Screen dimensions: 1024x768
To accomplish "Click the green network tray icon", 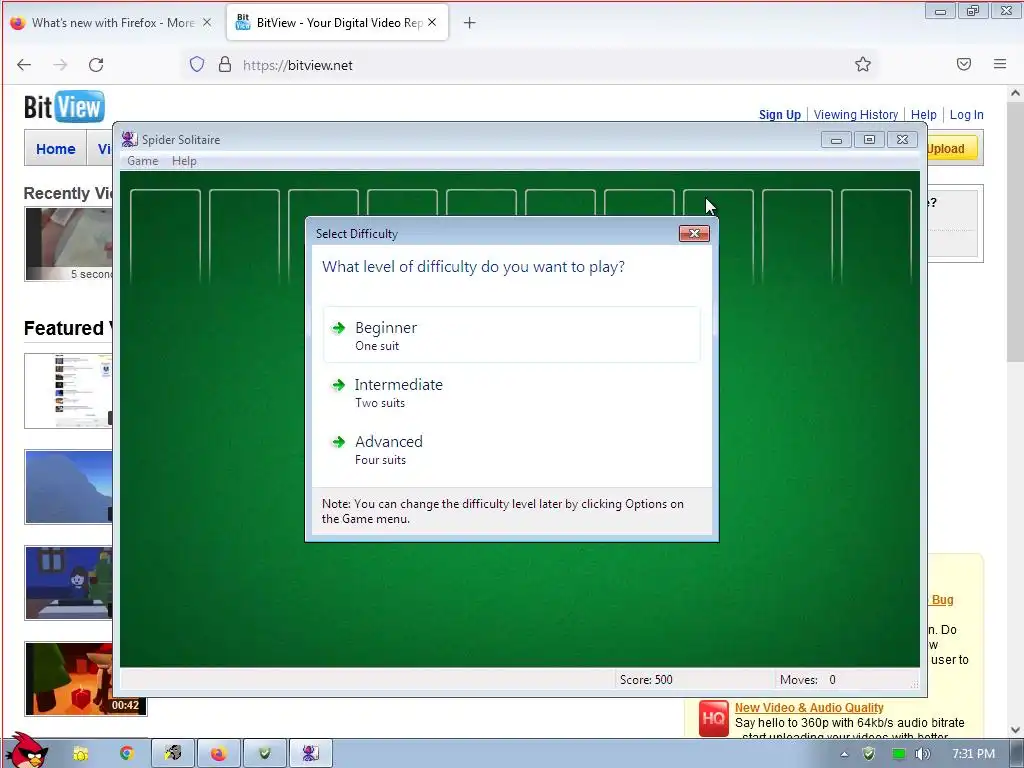I will [x=899, y=754].
